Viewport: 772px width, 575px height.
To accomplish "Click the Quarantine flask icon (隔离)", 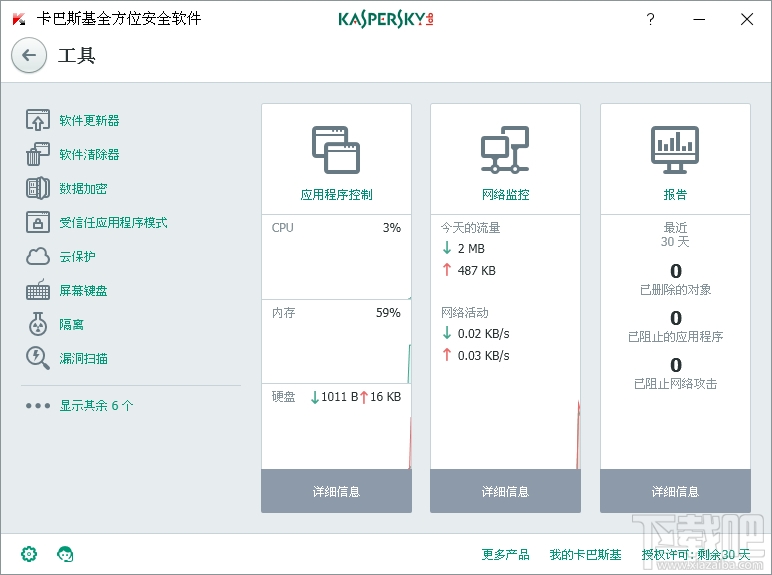I will click(x=38, y=324).
